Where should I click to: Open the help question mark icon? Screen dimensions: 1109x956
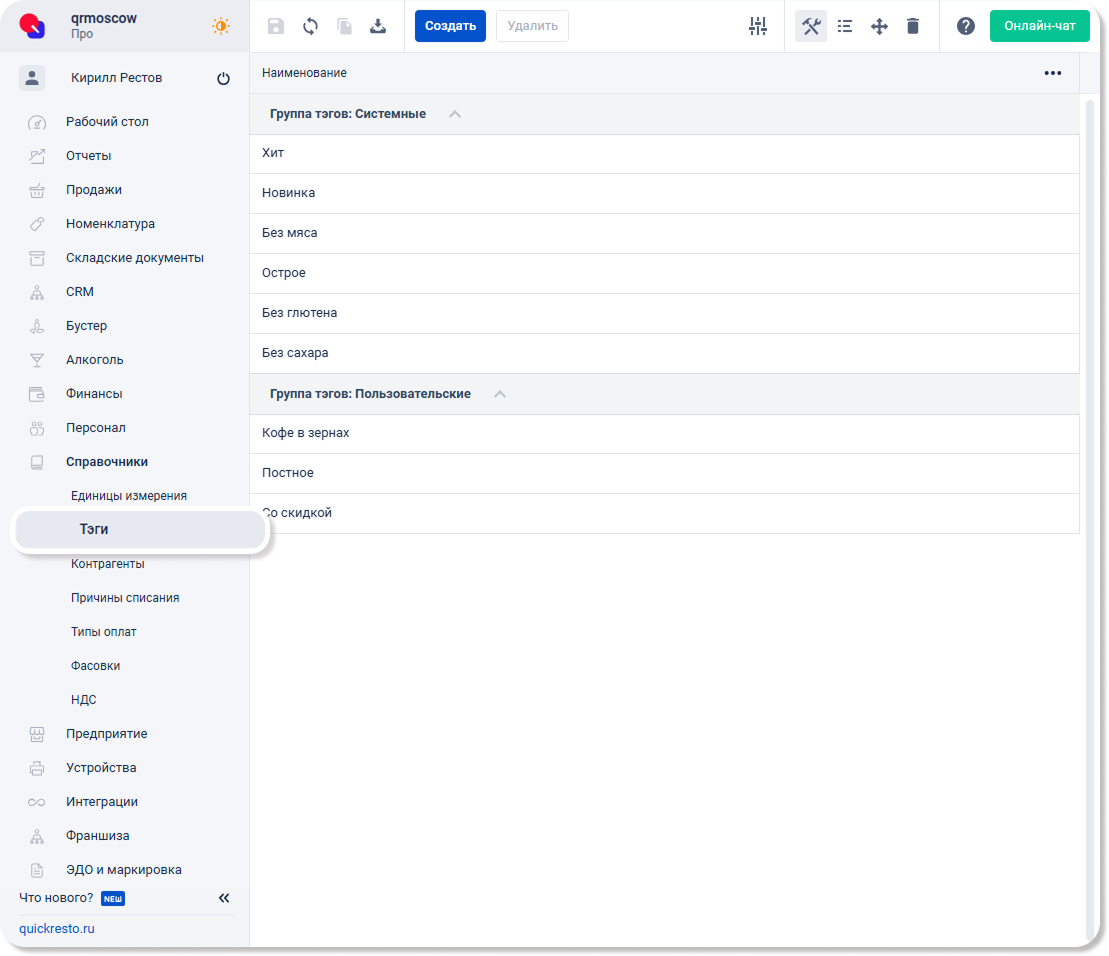[x=966, y=26]
